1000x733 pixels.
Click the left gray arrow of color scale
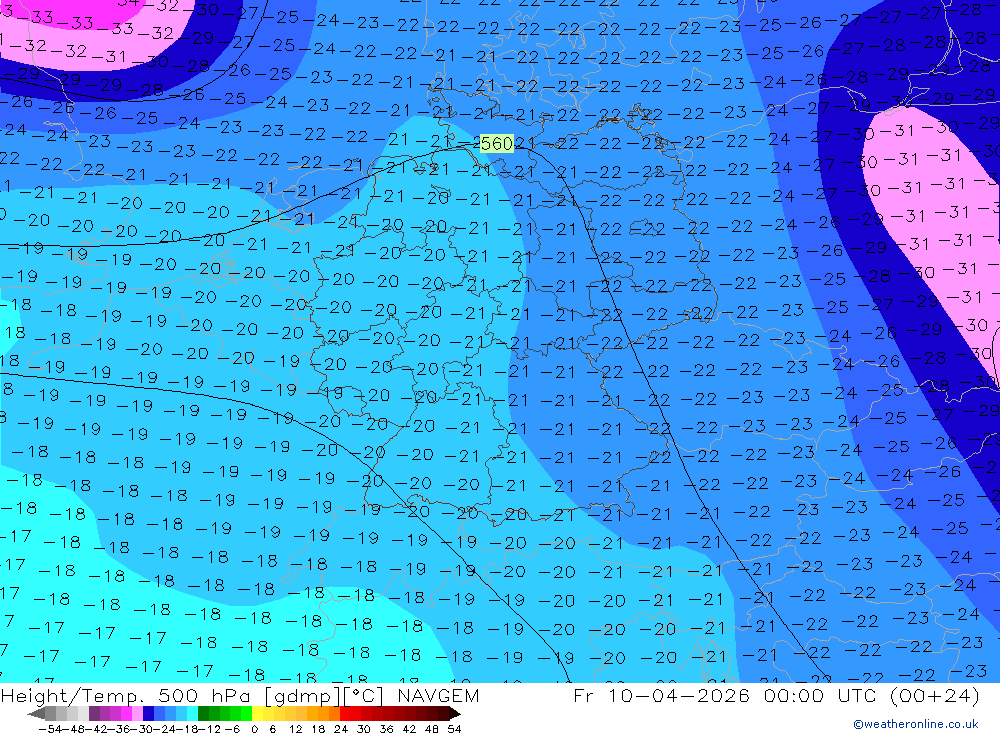[x=37, y=714]
